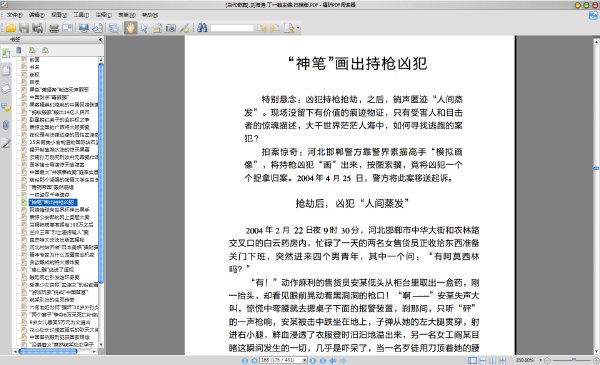Click the zoom out minus button
Screen dimensions: 600x365
coord(548,360)
